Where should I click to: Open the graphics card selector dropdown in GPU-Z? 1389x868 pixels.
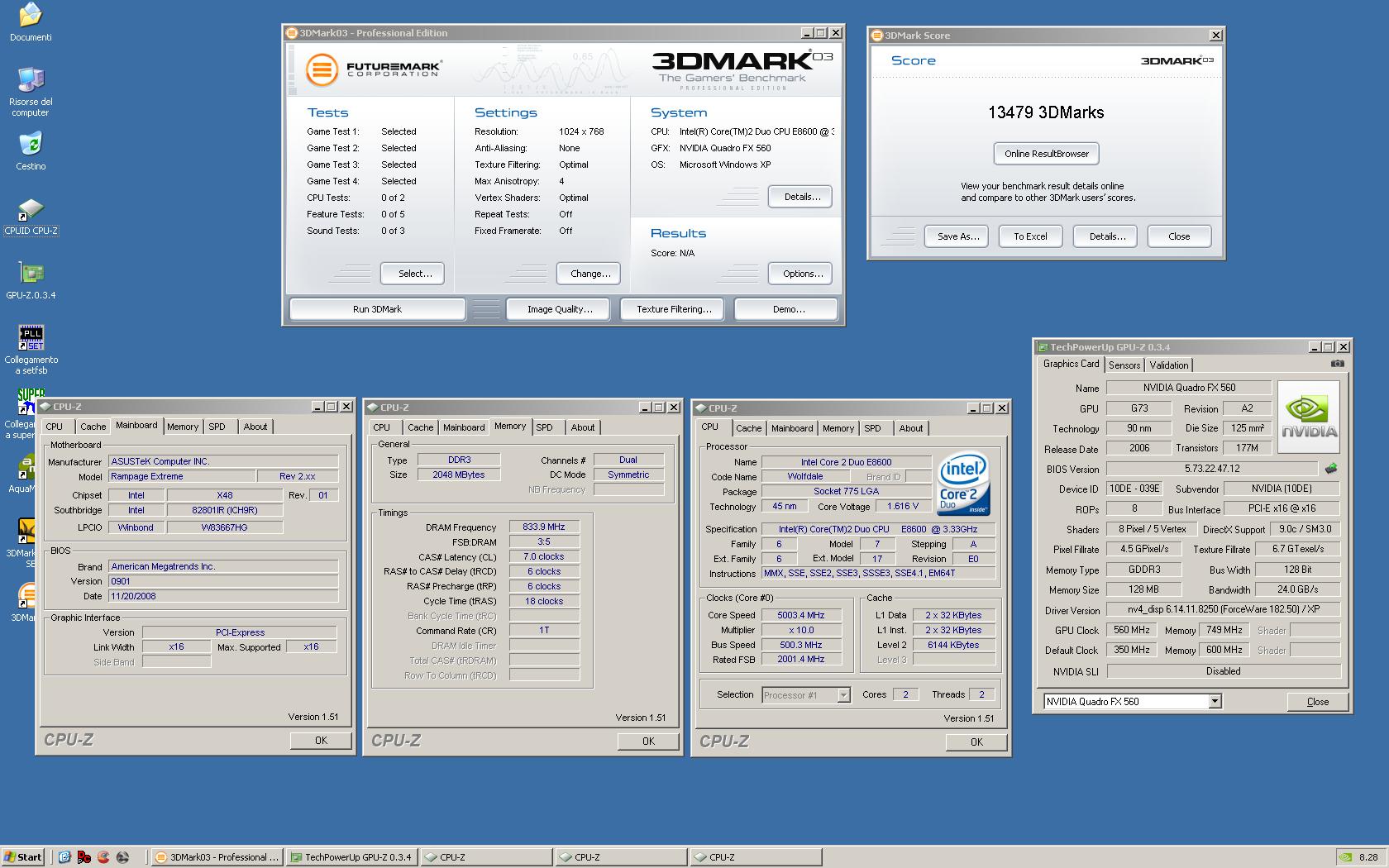click(x=1215, y=702)
